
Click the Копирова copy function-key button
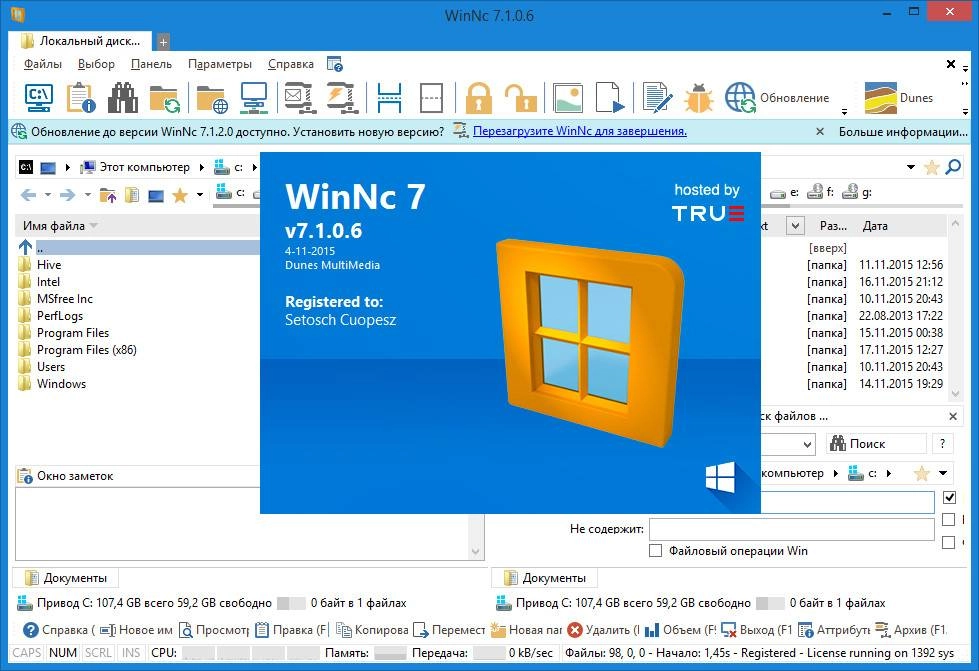pos(372,630)
